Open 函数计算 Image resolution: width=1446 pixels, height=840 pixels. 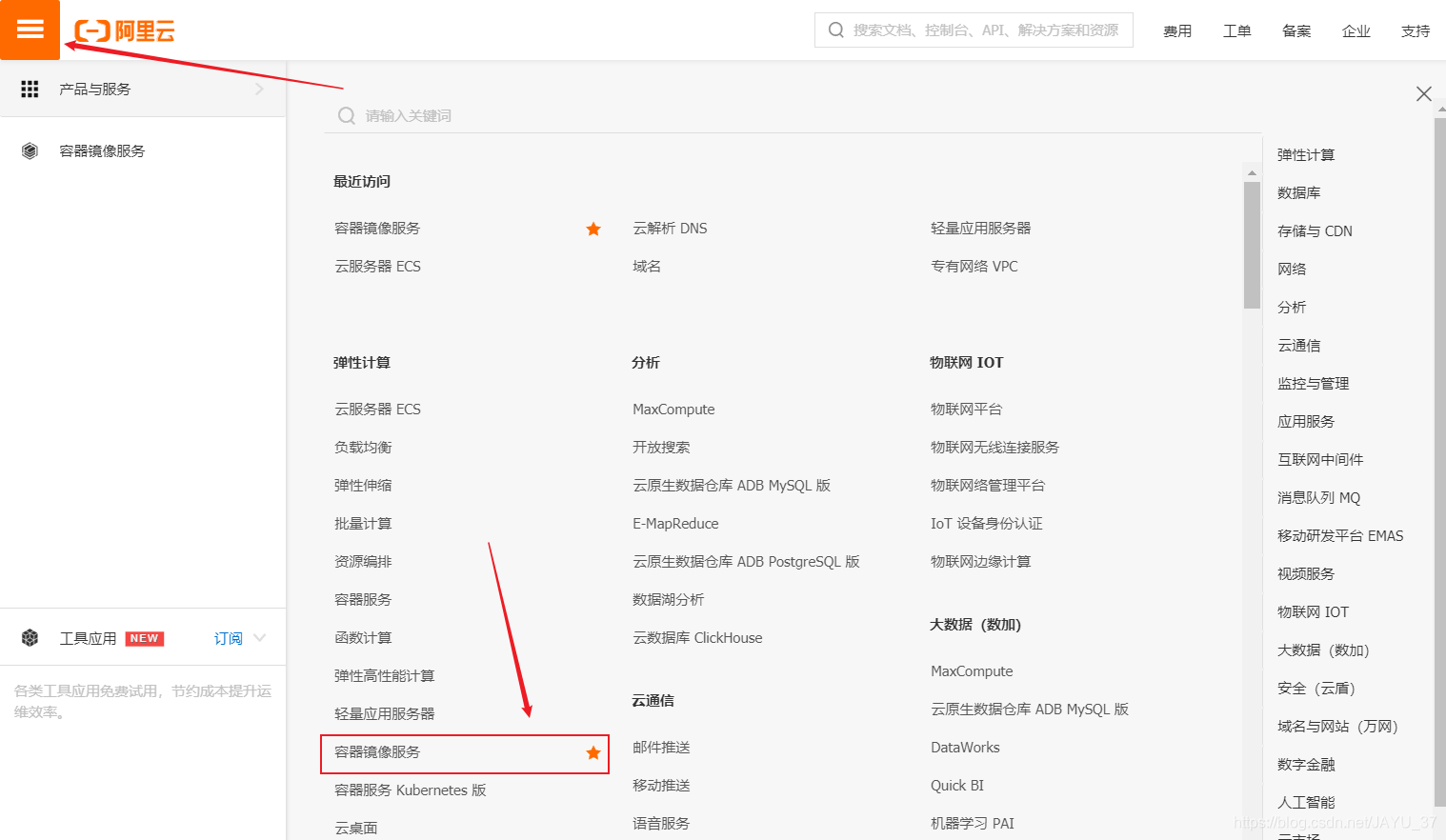pyautogui.click(x=363, y=638)
